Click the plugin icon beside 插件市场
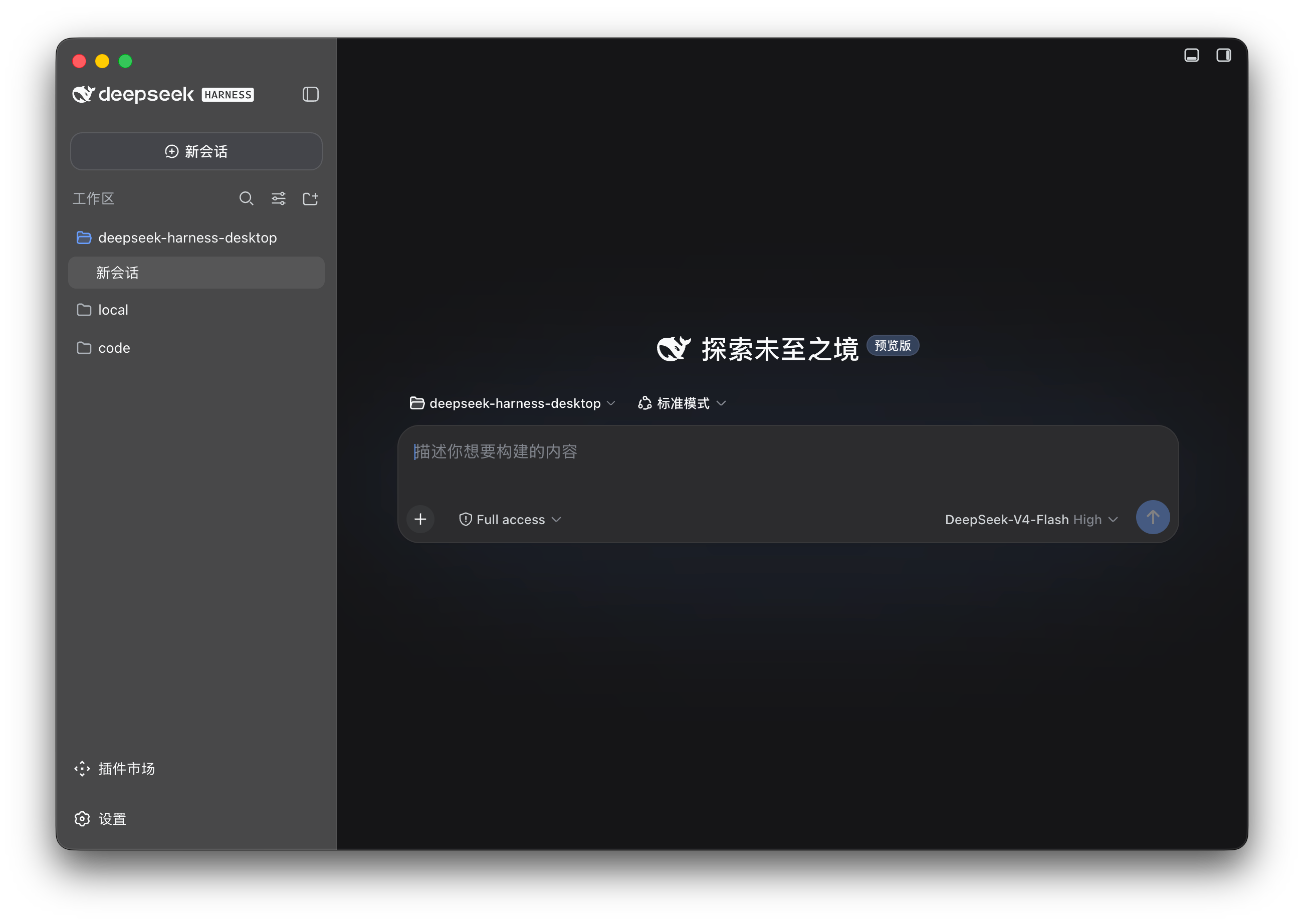 (x=82, y=769)
